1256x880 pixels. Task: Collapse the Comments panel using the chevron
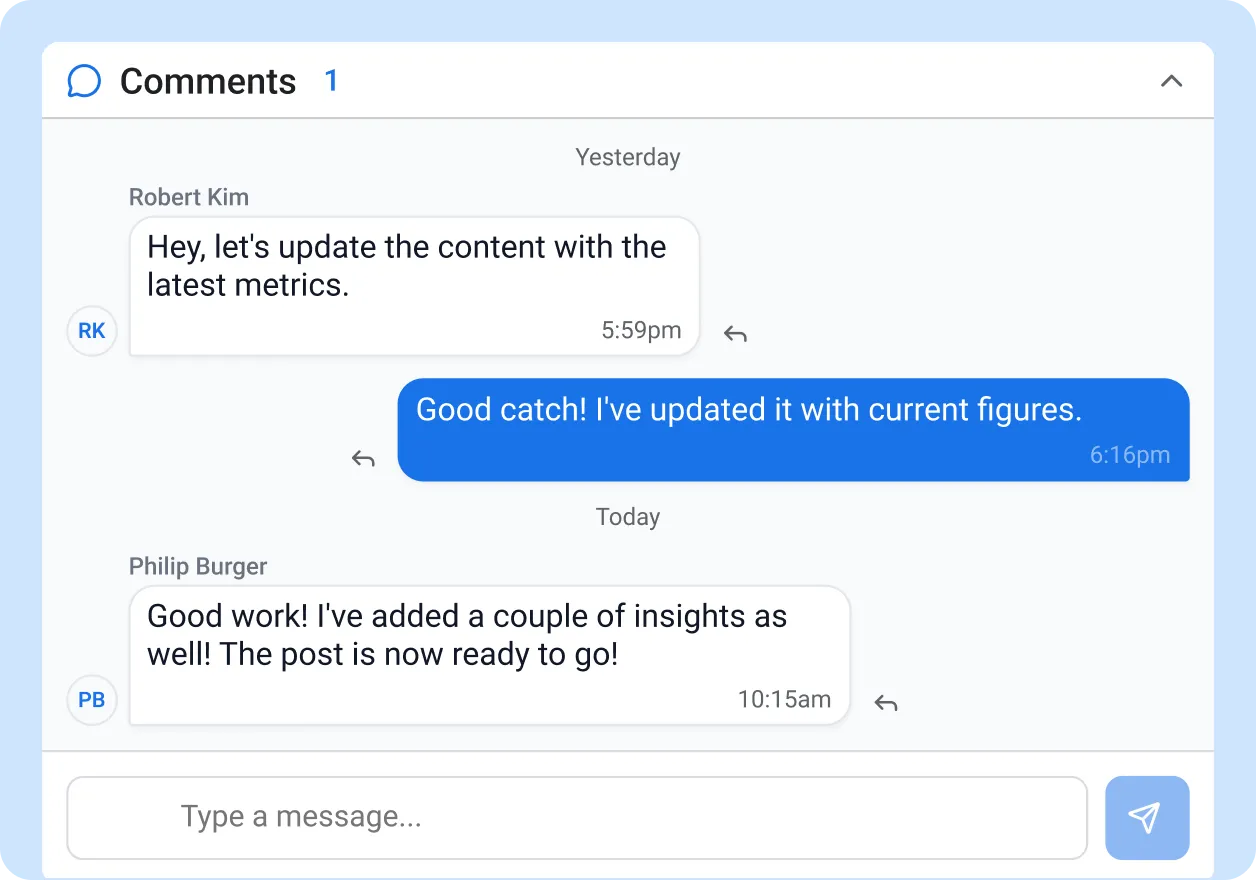[1171, 81]
